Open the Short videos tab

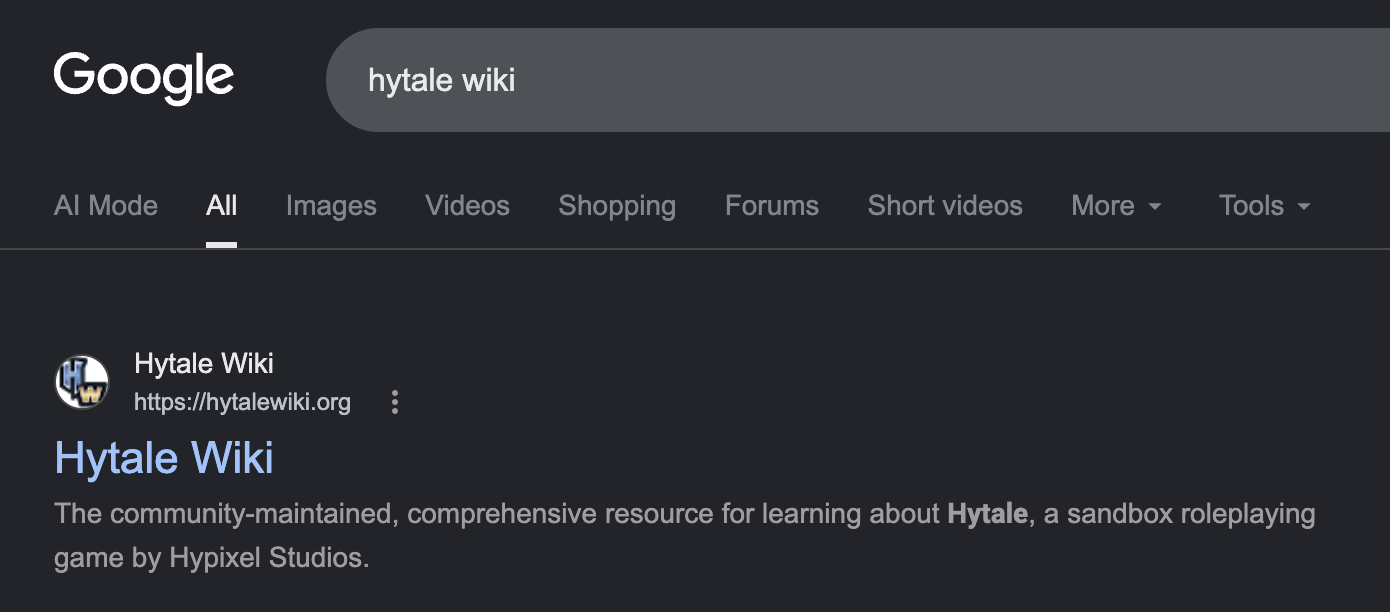click(x=945, y=206)
